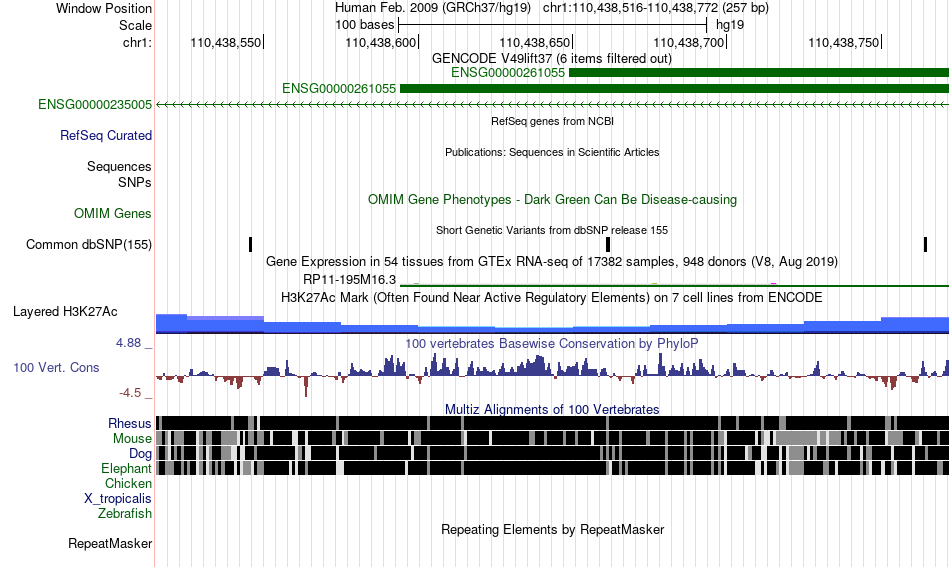
Task: Select the Rhesus alignment row label
Action: tap(130, 423)
